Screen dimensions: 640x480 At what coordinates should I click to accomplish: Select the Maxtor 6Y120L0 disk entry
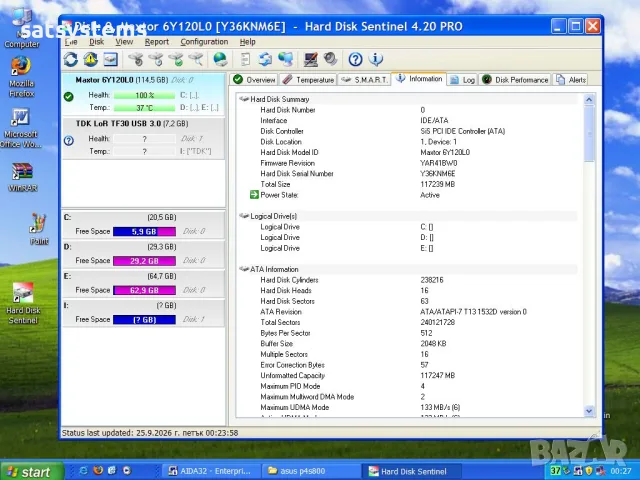point(143,94)
